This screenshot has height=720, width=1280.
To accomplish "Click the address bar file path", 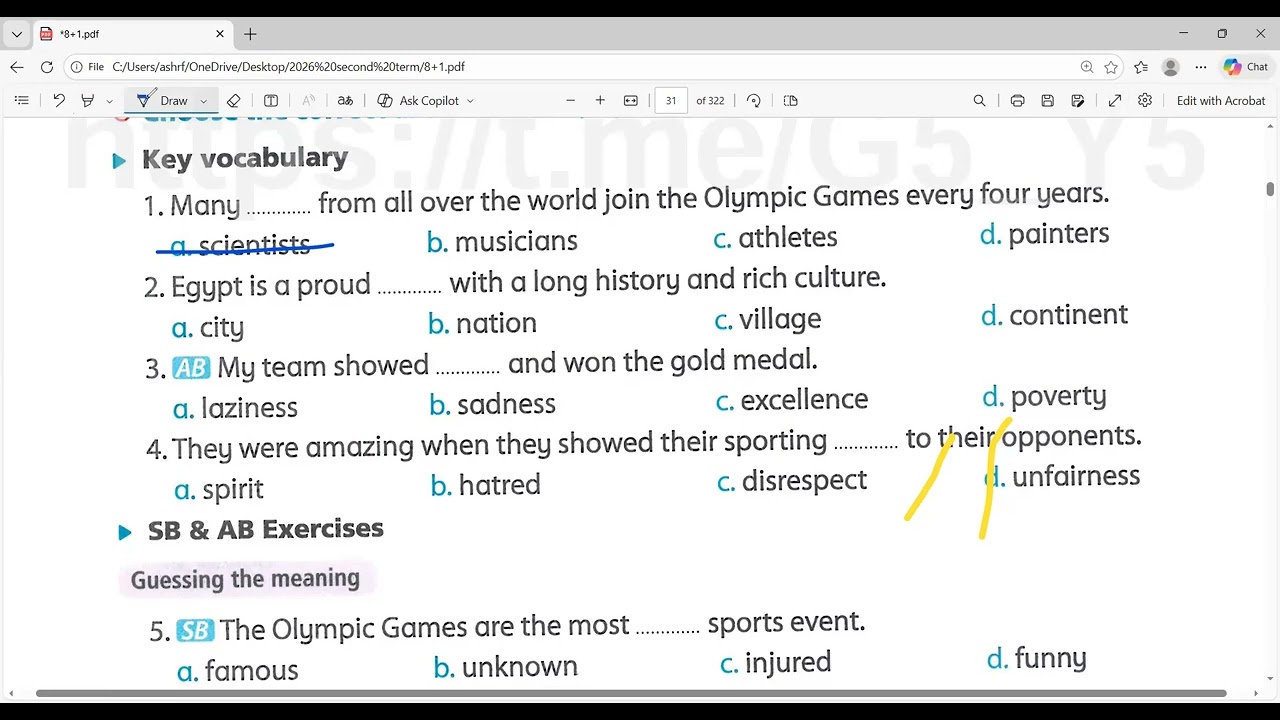I will coord(289,67).
